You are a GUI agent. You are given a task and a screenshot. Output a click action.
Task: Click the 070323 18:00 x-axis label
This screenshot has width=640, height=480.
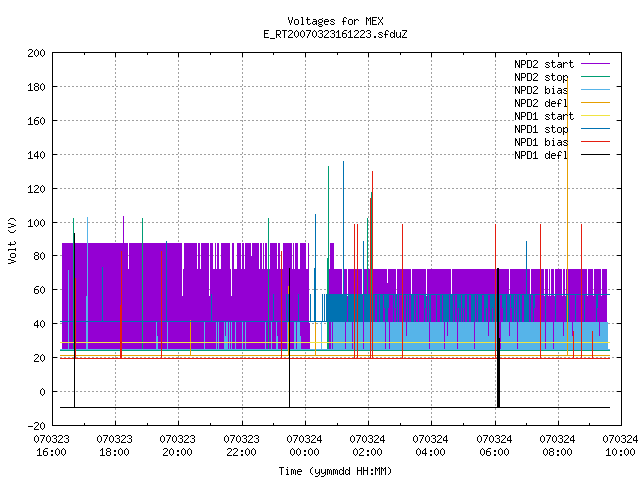tap(115, 446)
